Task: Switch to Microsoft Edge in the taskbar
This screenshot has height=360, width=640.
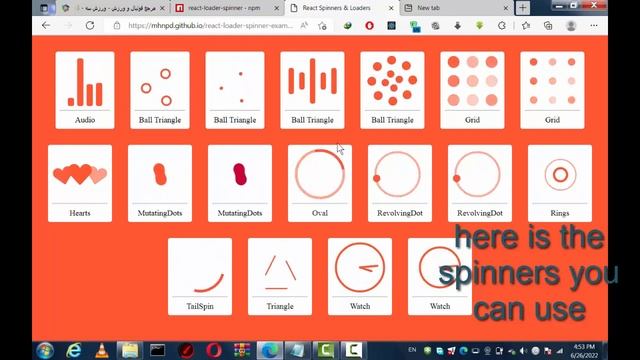Action: tap(270, 350)
